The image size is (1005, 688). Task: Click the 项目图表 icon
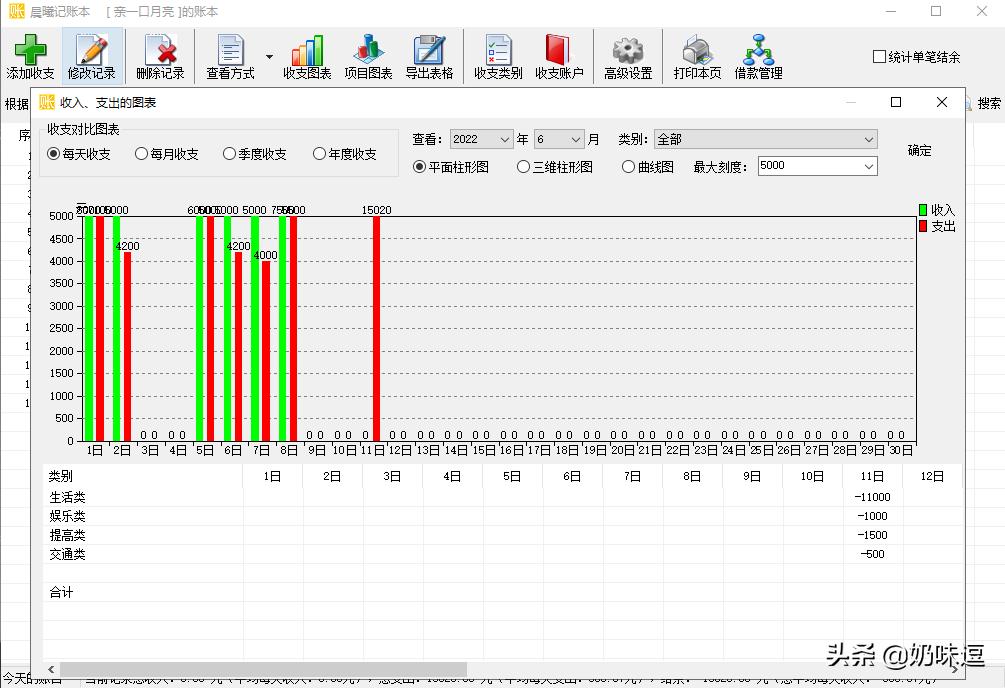368,55
